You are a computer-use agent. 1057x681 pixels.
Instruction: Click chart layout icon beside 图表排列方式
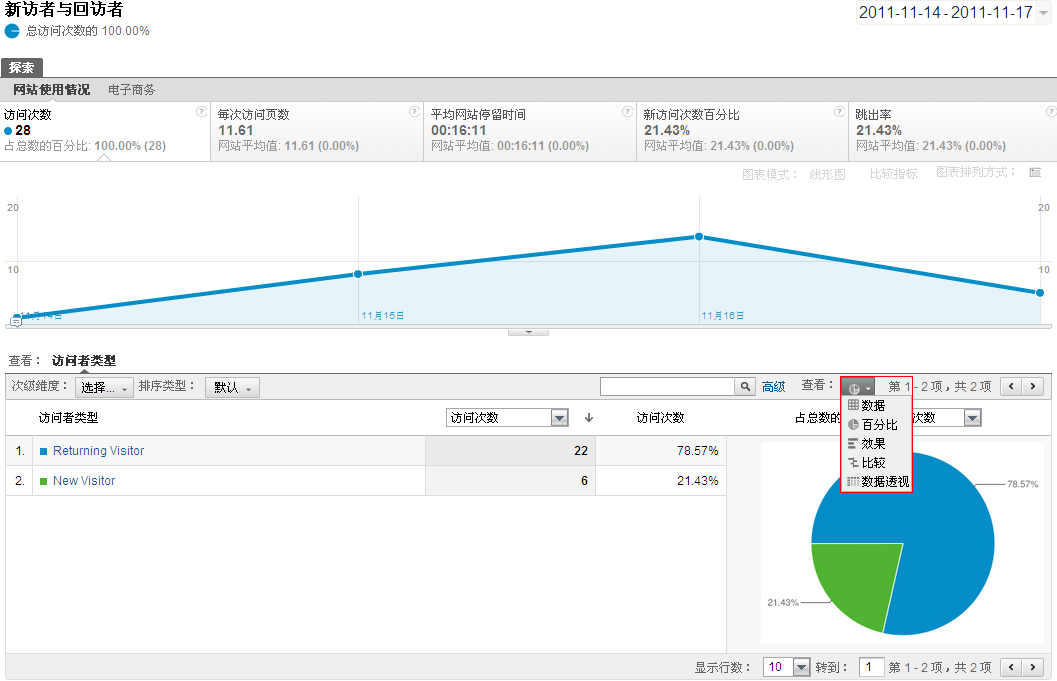pyautogui.click(x=1035, y=173)
